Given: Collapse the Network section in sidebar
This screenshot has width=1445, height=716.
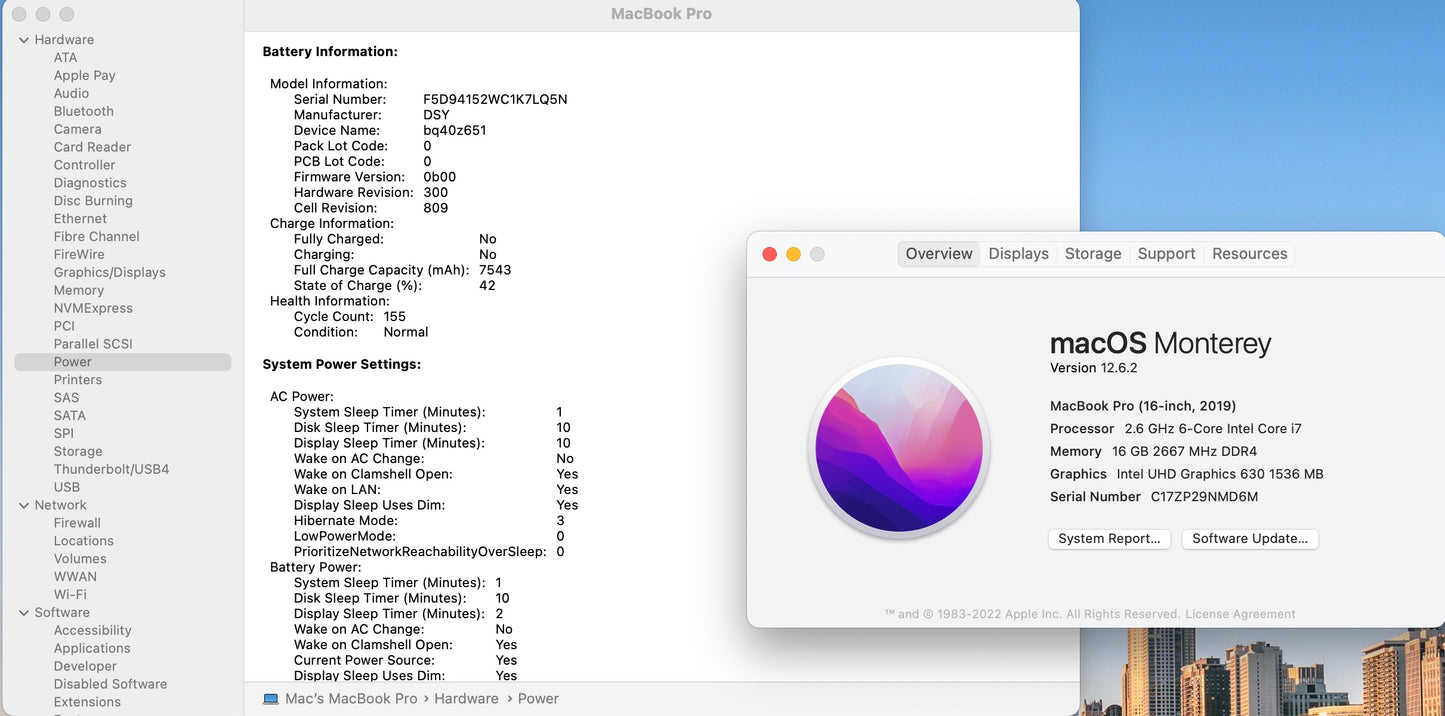Looking at the screenshot, I should [x=24, y=505].
